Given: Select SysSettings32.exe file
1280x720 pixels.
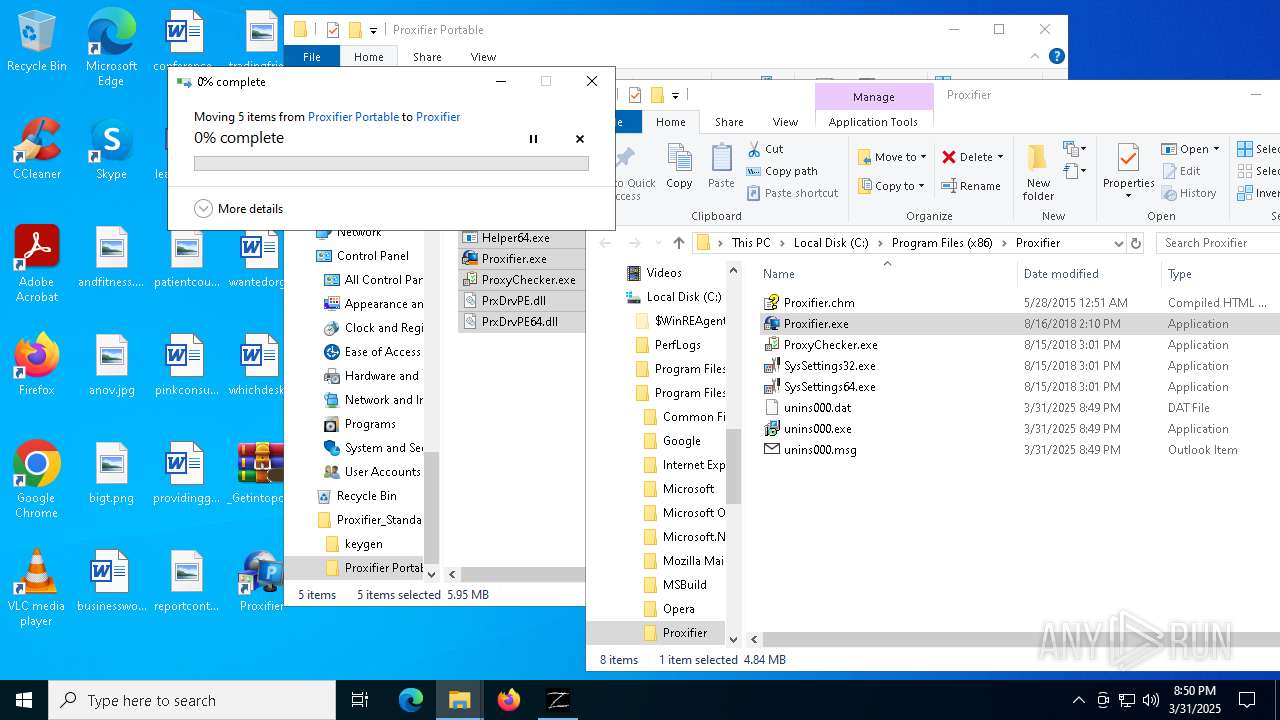Looking at the screenshot, I should coord(829,366).
